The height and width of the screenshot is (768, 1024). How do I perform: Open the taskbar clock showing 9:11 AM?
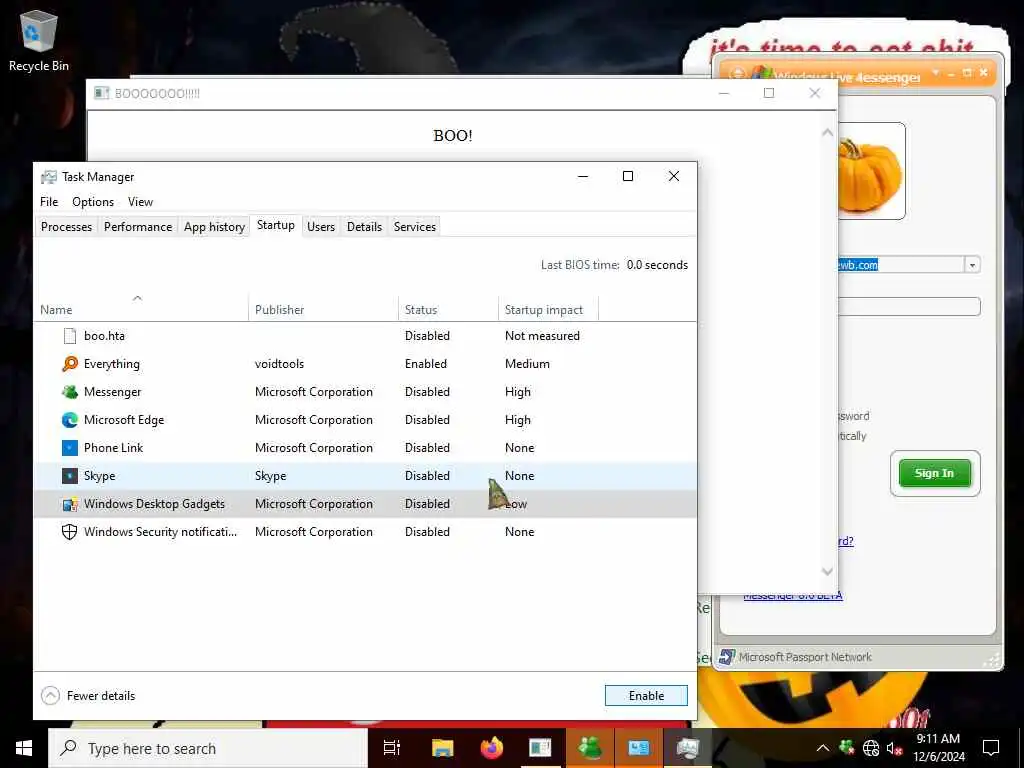tap(938, 748)
